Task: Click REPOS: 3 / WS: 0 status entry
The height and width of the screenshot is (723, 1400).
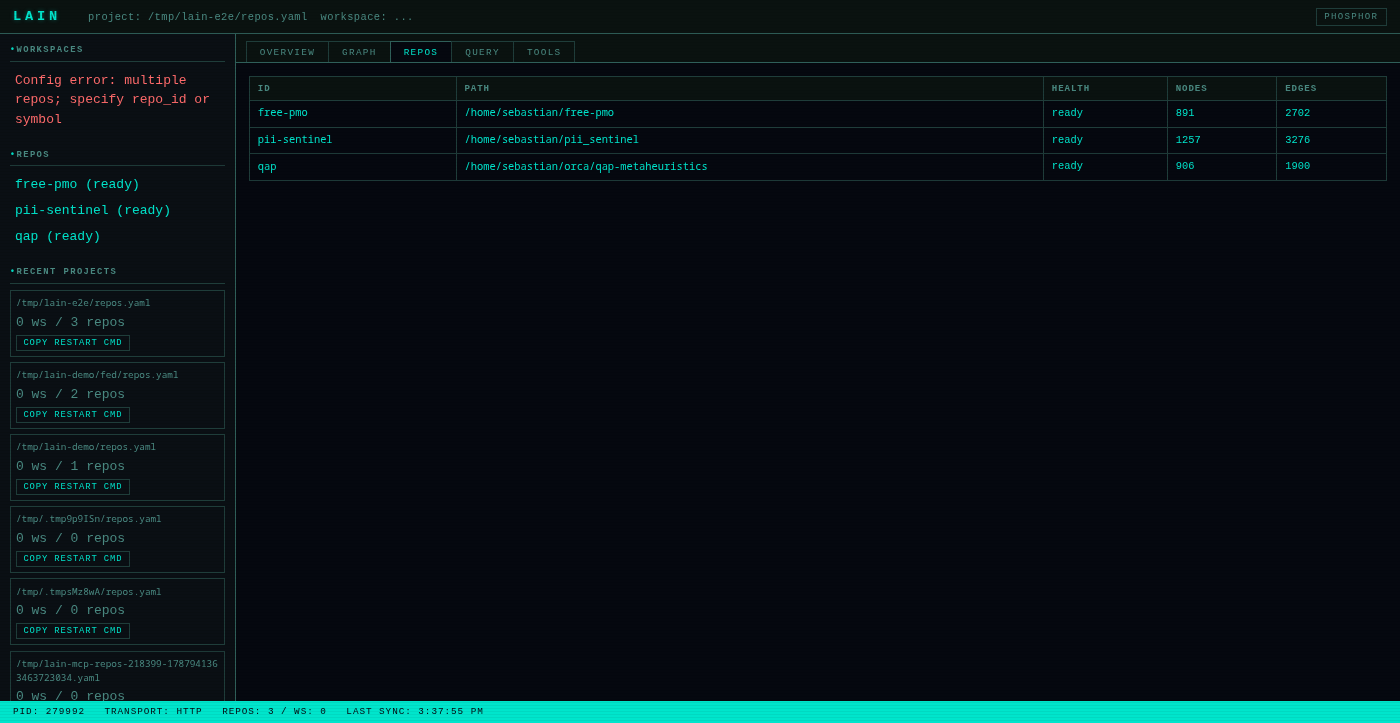Action: [274, 712]
